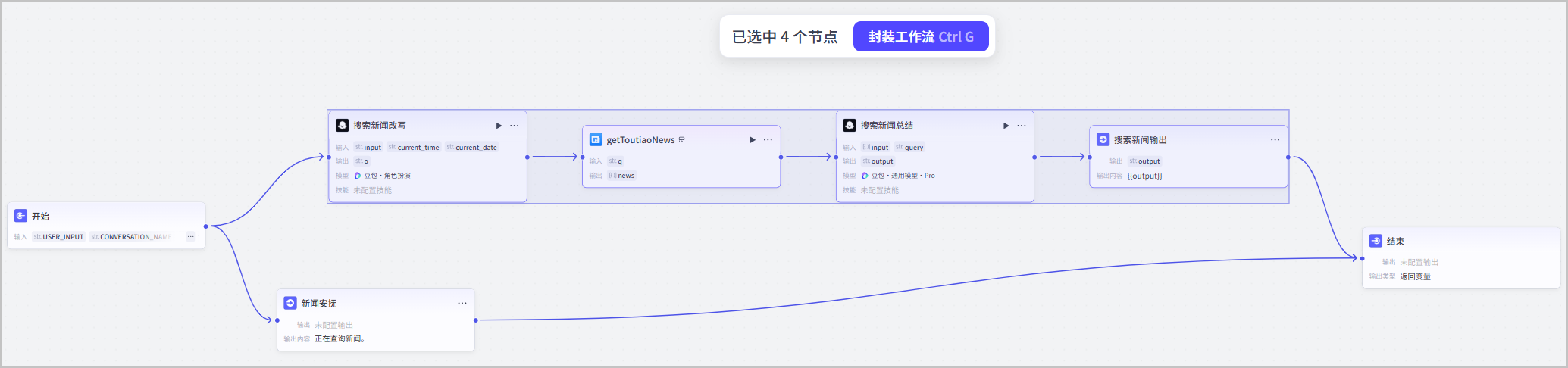Click the getToutiaoNews plugin icon
The width and height of the screenshot is (1568, 368).
click(596, 139)
